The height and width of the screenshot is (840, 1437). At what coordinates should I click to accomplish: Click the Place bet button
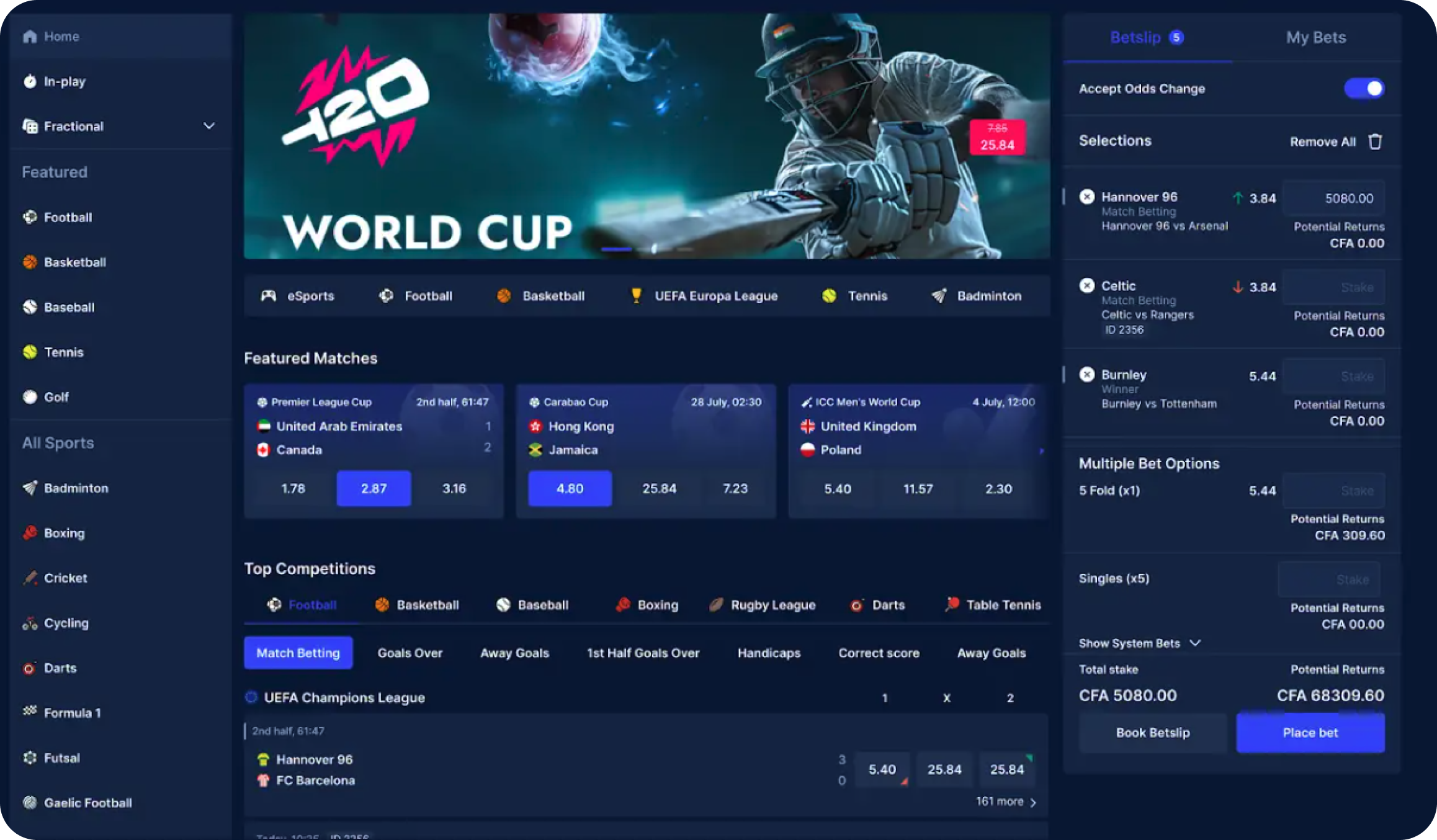[x=1310, y=733]
